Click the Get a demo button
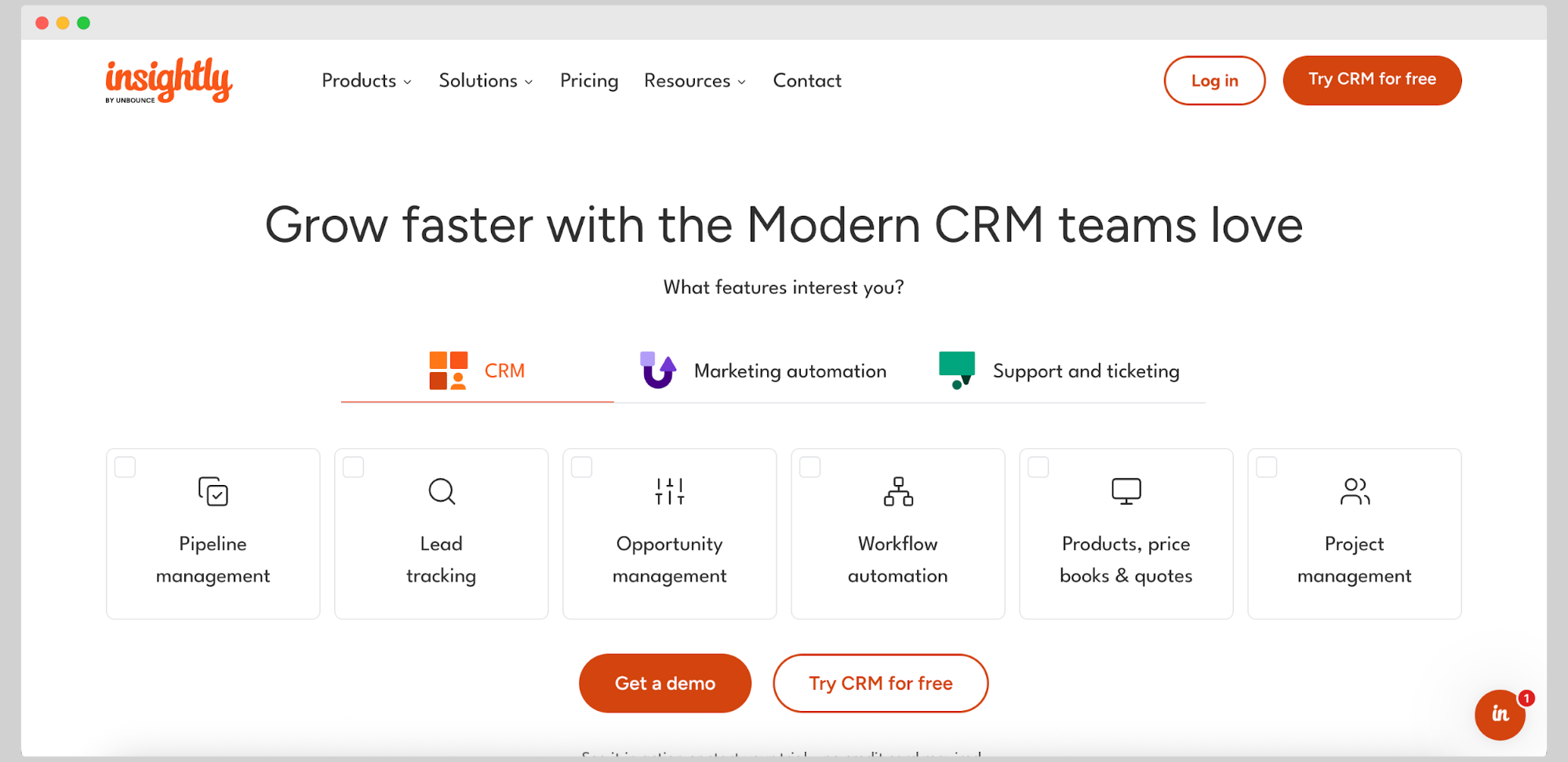The height and width of the screenshot is (762, 1568). coord(665,684)
